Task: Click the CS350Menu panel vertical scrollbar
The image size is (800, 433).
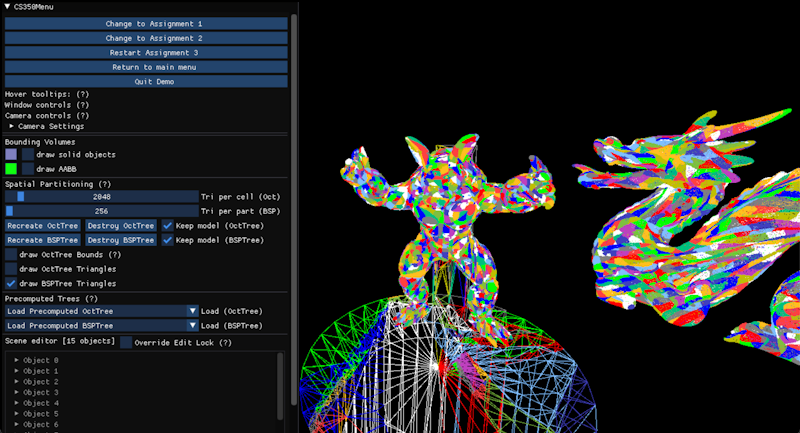Action: 293,210
